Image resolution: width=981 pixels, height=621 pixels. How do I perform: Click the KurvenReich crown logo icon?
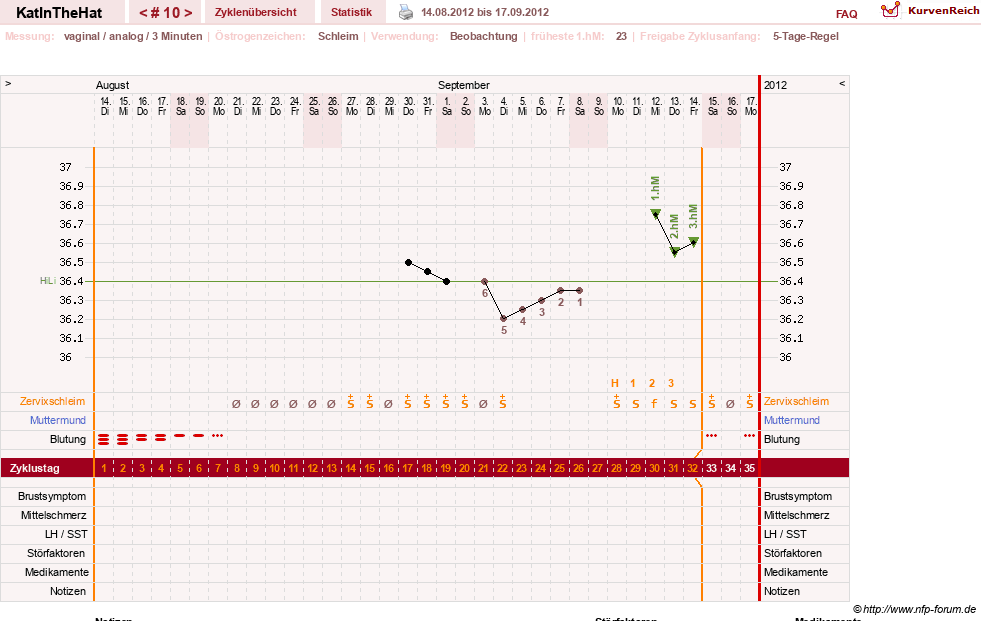point(890,10)
